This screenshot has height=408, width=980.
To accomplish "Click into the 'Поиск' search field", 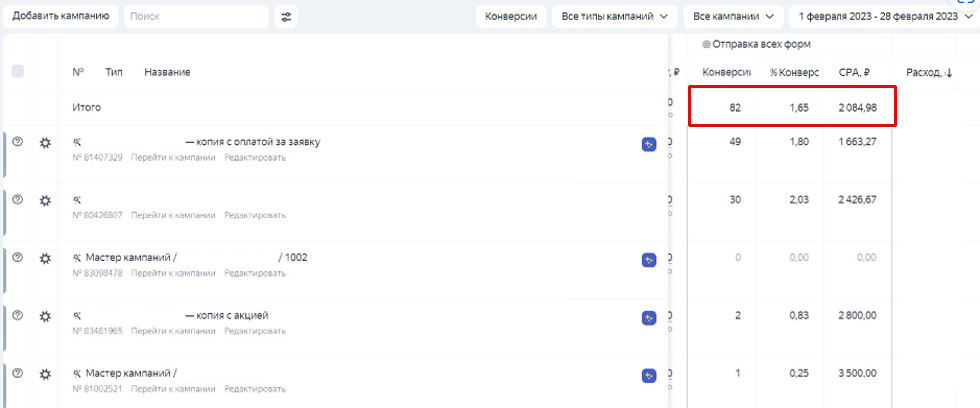I will pos(196,17).
